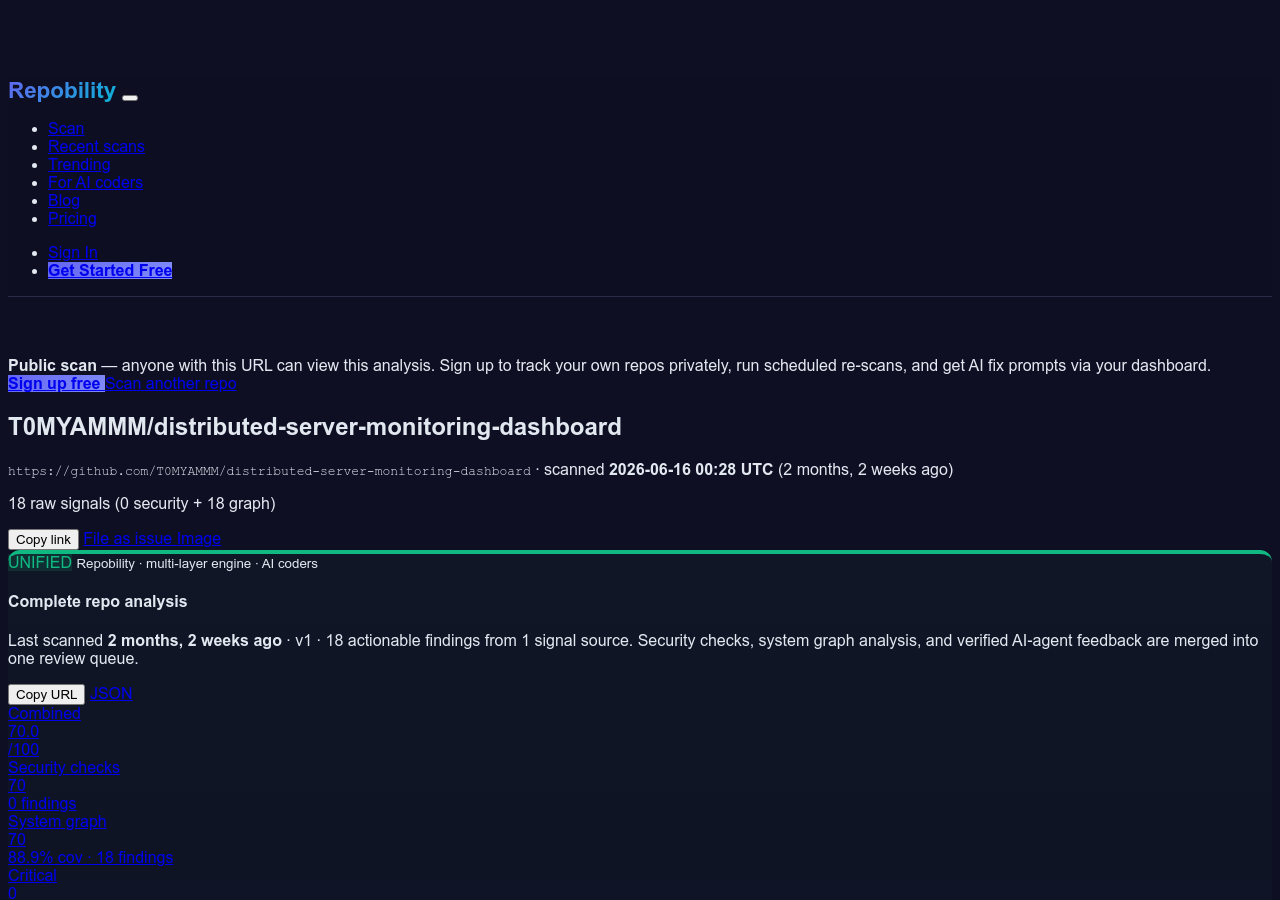Click the Copy URL button
1280x900 pixels.
click(x=46, y=694)
